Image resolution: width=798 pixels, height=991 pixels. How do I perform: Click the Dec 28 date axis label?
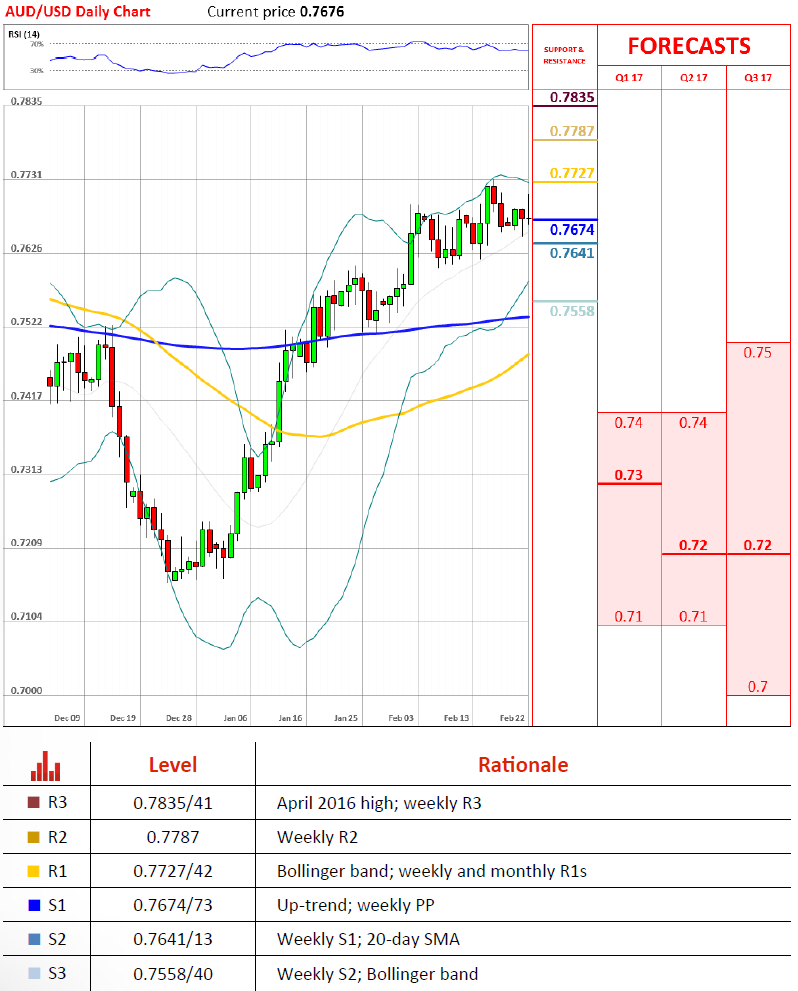tap(179, 718)
